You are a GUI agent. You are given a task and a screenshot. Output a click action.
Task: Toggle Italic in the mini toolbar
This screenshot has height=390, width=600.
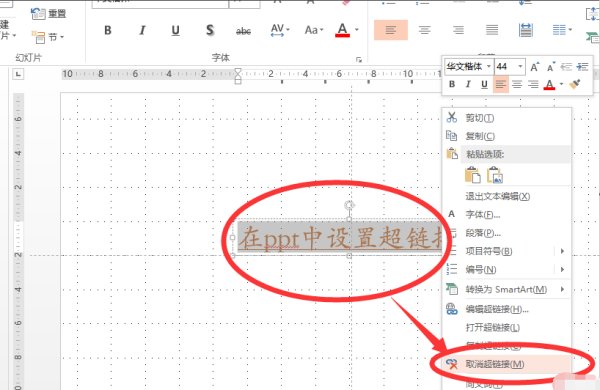468,84
